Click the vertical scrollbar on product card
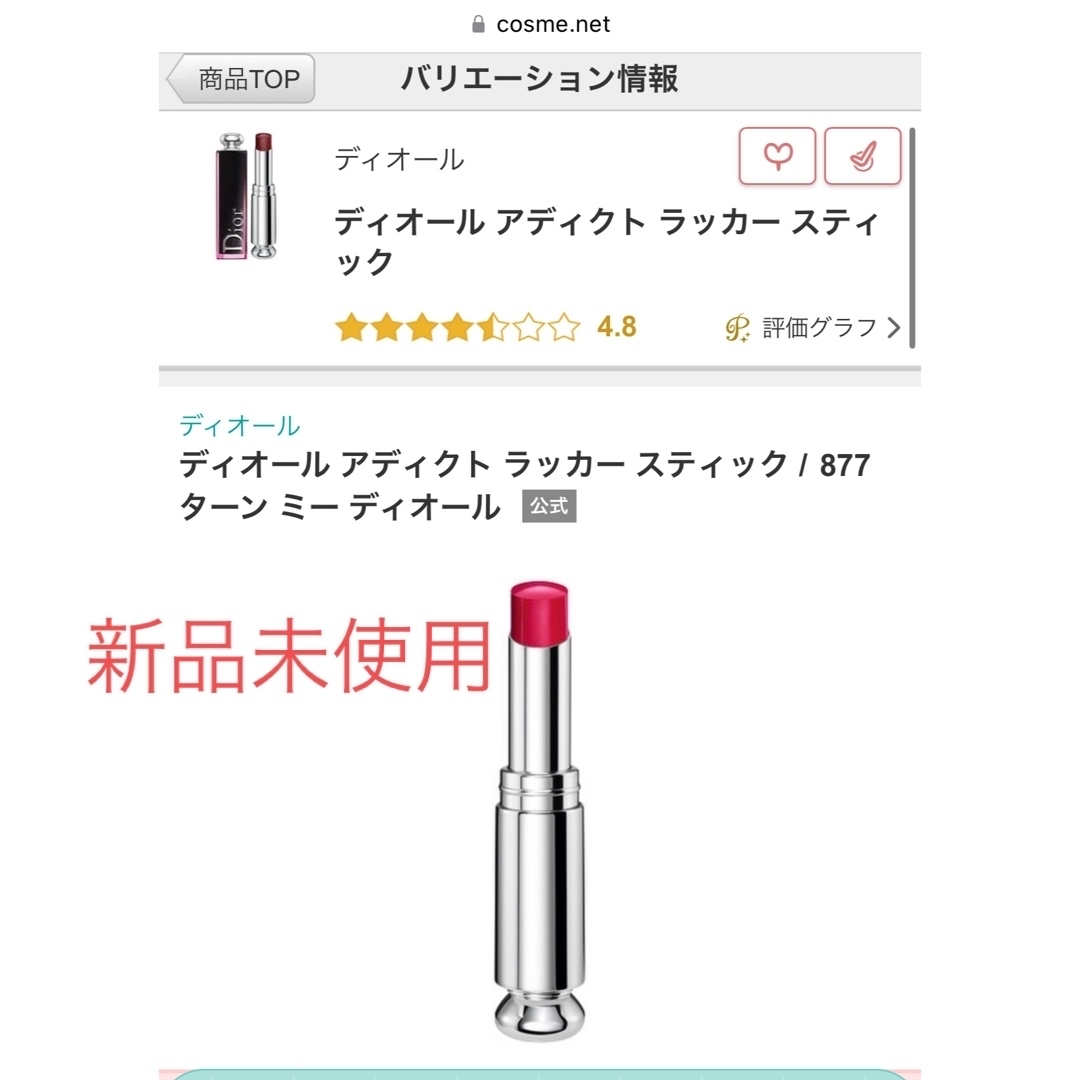This screenshot has height=1080, width=1080. point(912,238)
